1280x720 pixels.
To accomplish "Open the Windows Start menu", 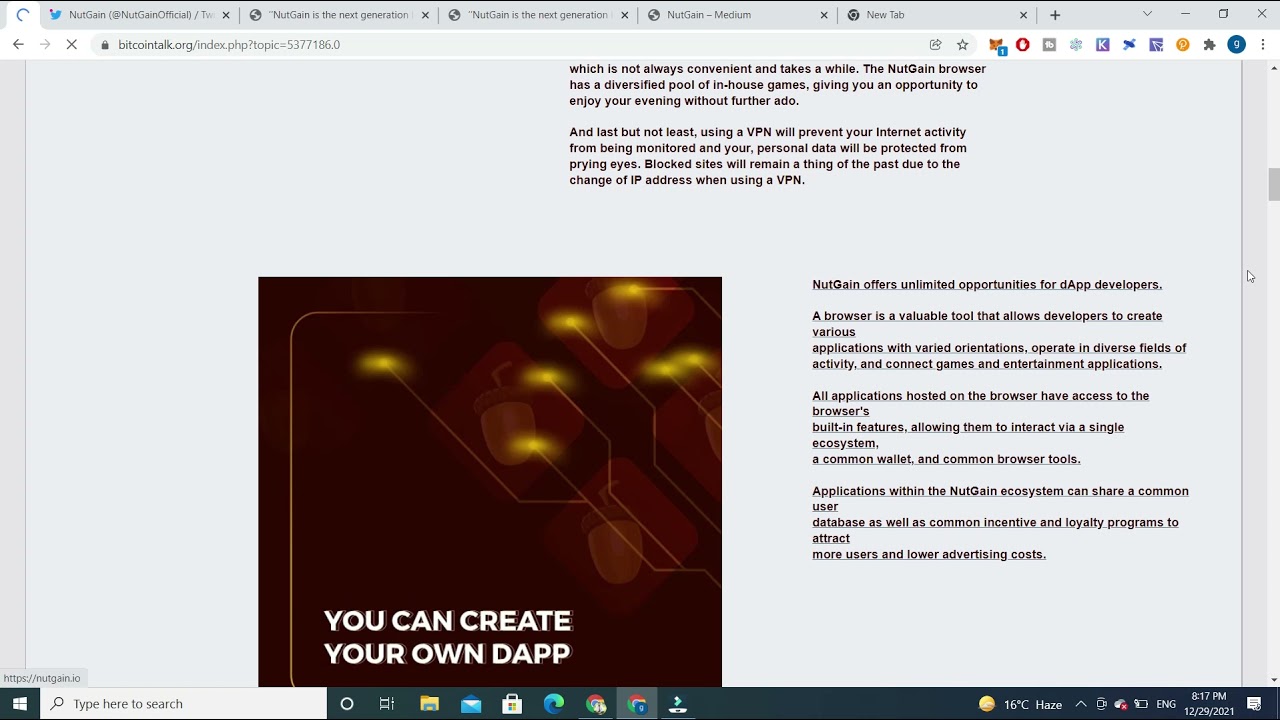I will 20,704.
